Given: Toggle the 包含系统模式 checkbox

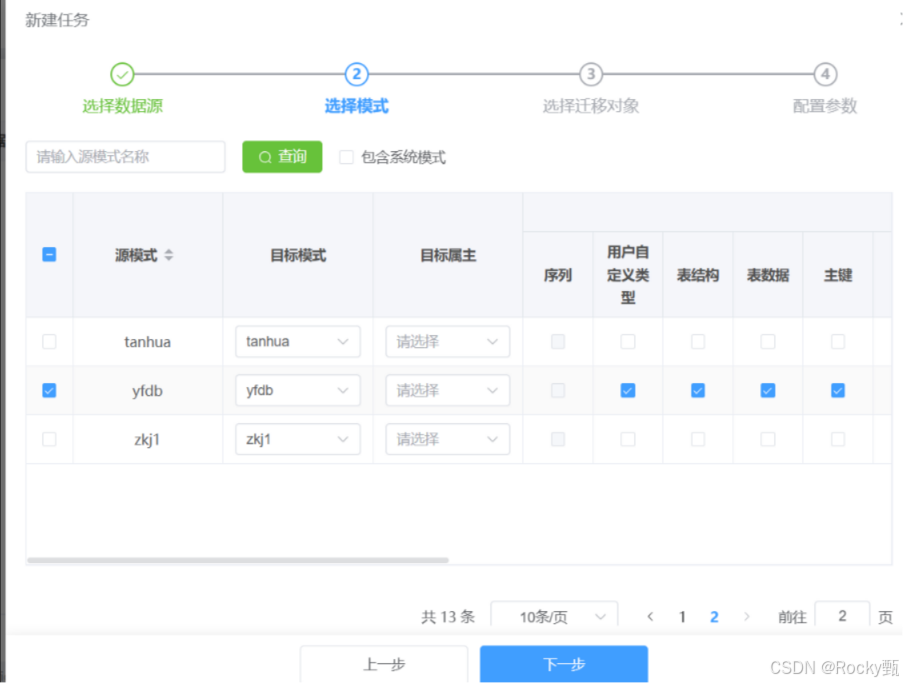Looking at the screenshot, I should 346,157.
